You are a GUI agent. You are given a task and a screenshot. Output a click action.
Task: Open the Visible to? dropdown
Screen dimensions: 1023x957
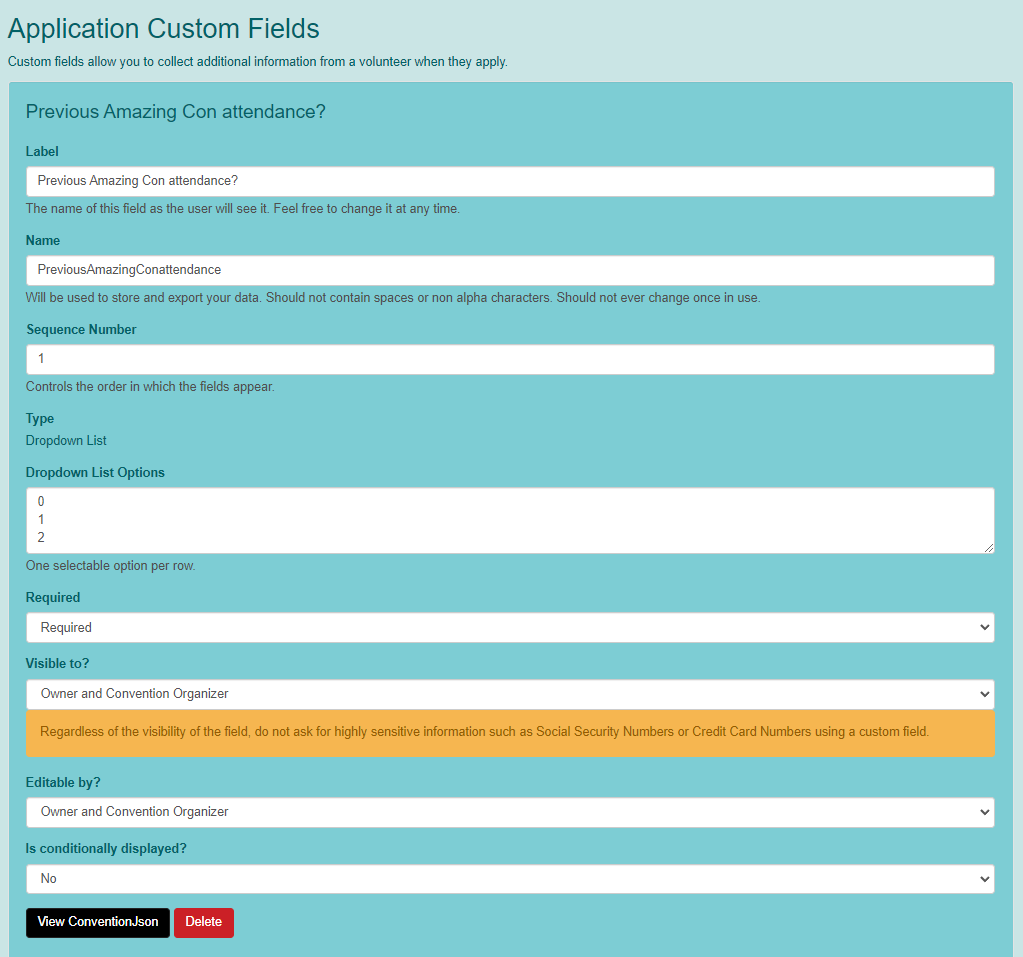(x=510, y=694)
